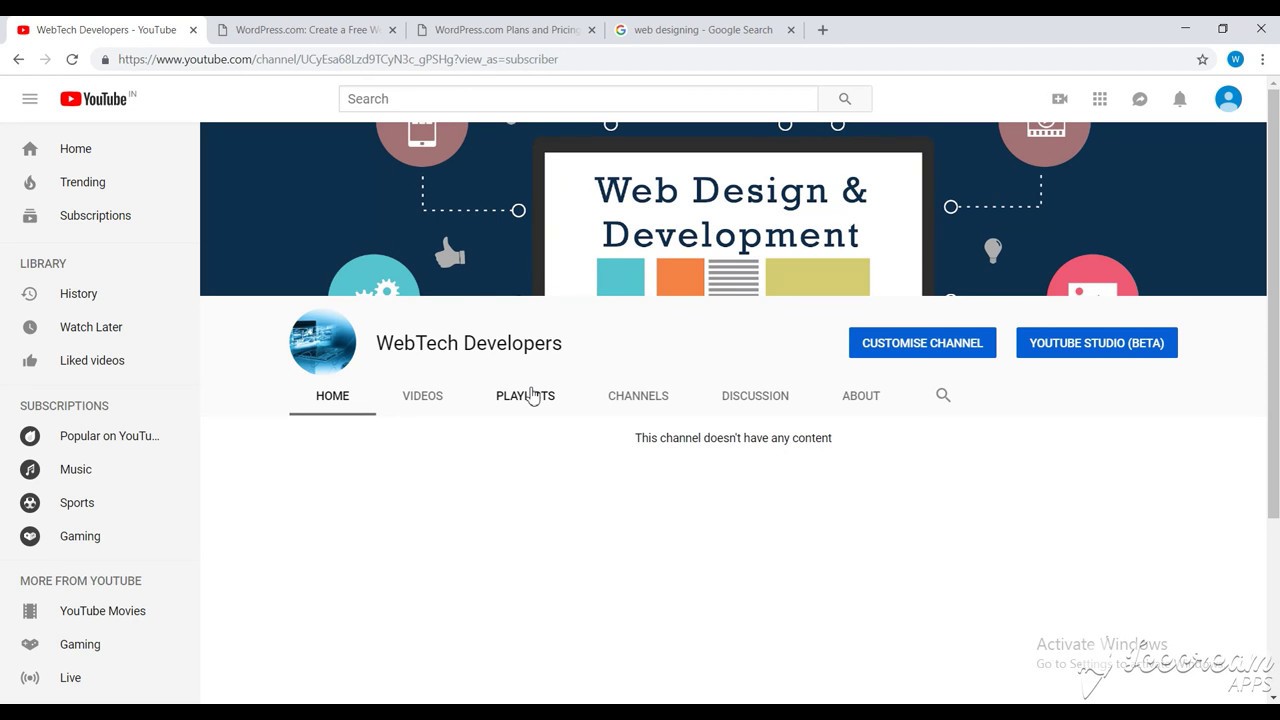This screenshot has width=1280, height=720.
Task: Open the notifications bell
Action: click(1180, 99)
